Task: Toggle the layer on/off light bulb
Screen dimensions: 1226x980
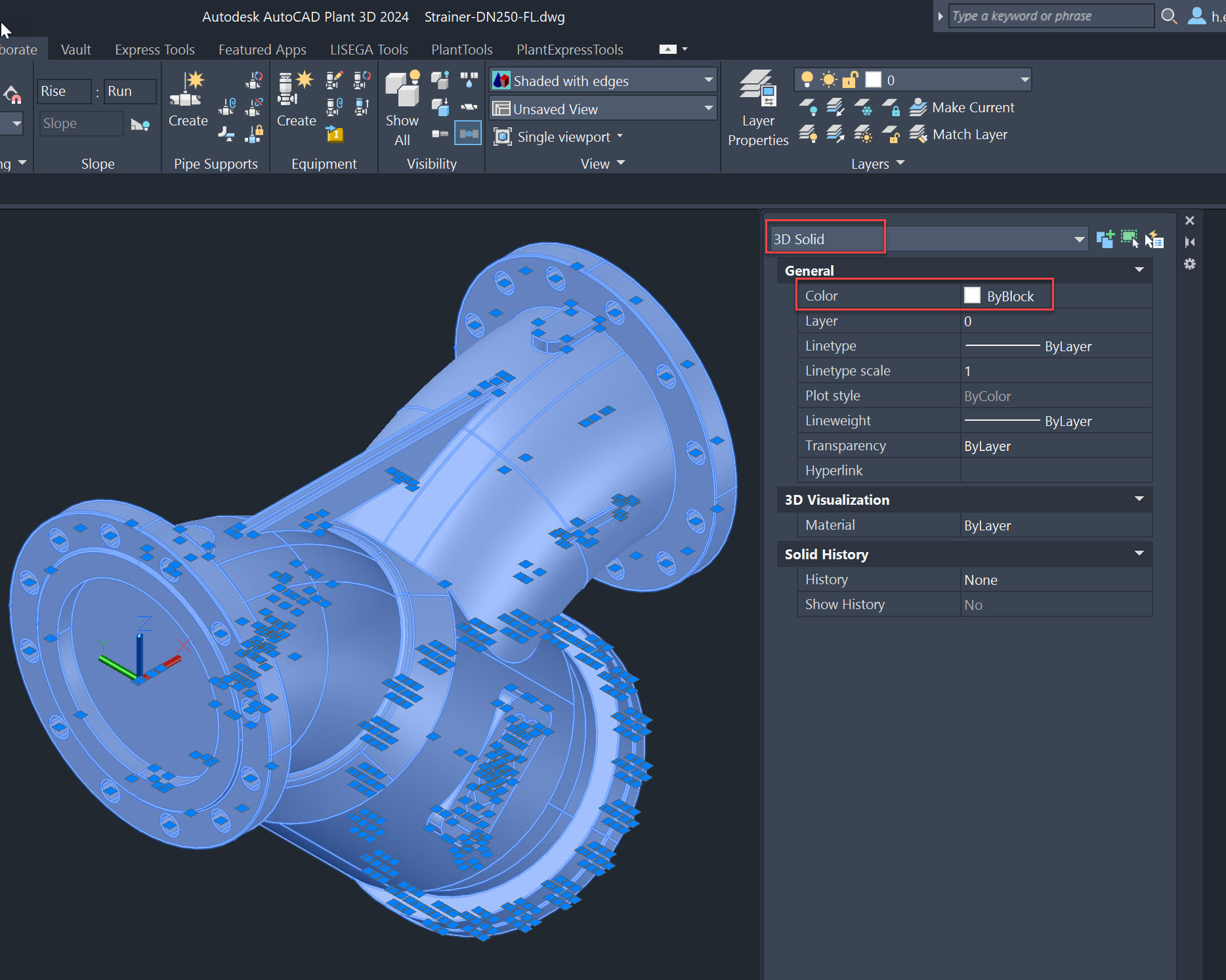Action: pyautogui.click(x=807, y=79)
